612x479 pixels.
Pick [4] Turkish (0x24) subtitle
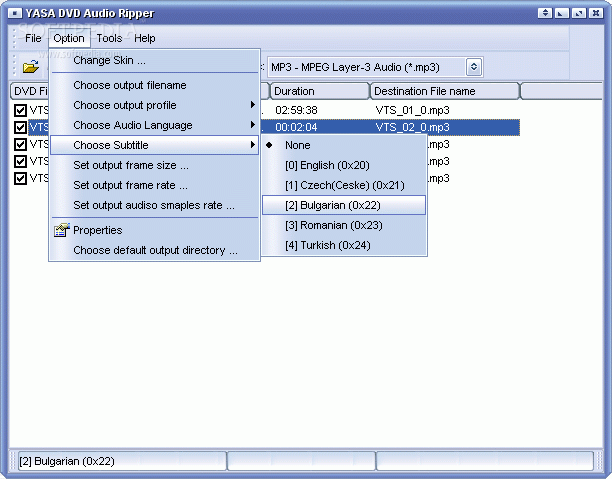tap(344, 246)
